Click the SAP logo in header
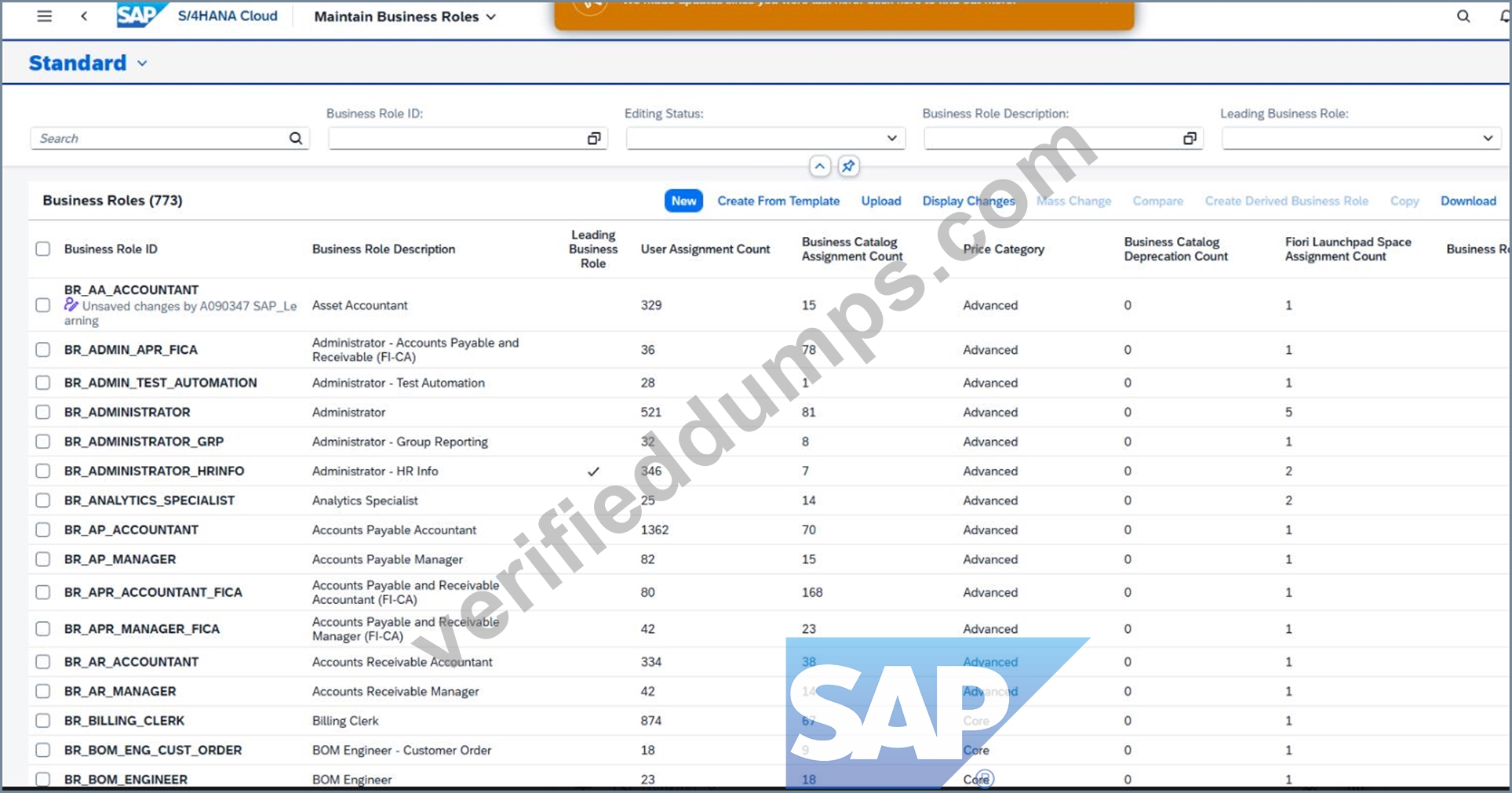This screenshot has width=1512, height=793. 140,15
